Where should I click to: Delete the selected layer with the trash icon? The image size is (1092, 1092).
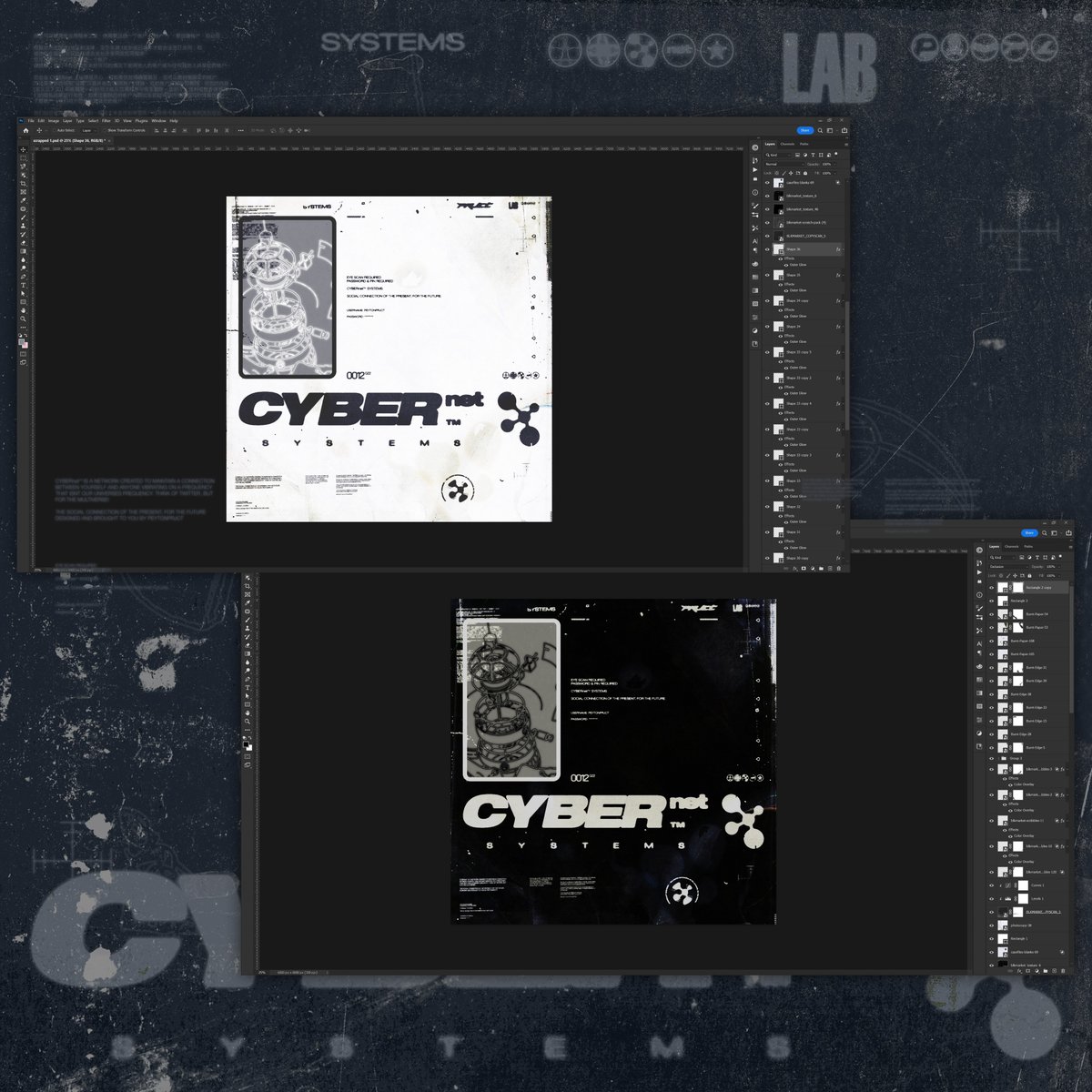click(x=839, y=568)
